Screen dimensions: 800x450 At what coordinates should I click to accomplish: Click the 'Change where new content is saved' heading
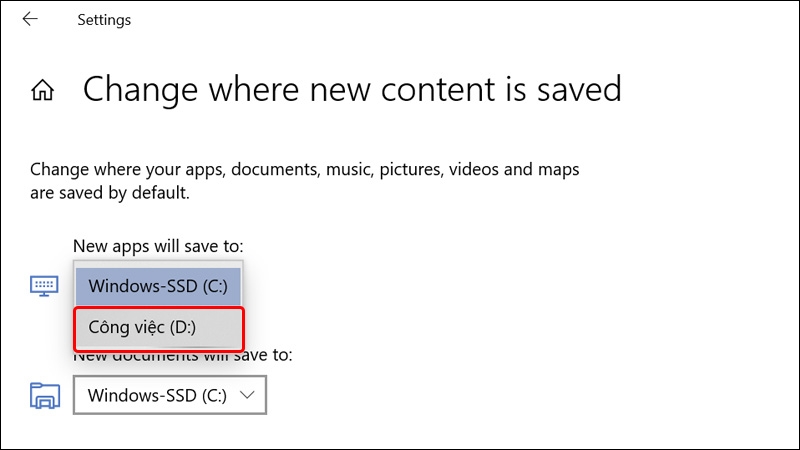coord(352,90)
